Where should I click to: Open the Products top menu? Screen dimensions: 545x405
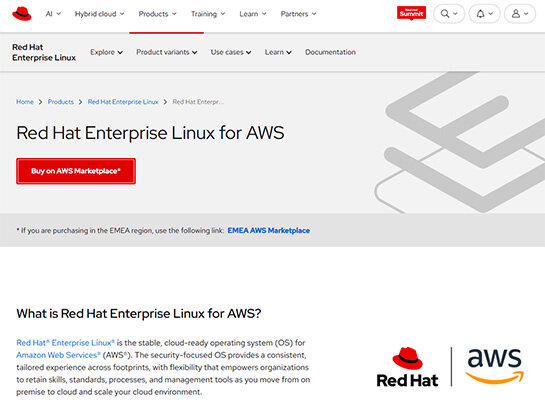click(x=157, y=14)
